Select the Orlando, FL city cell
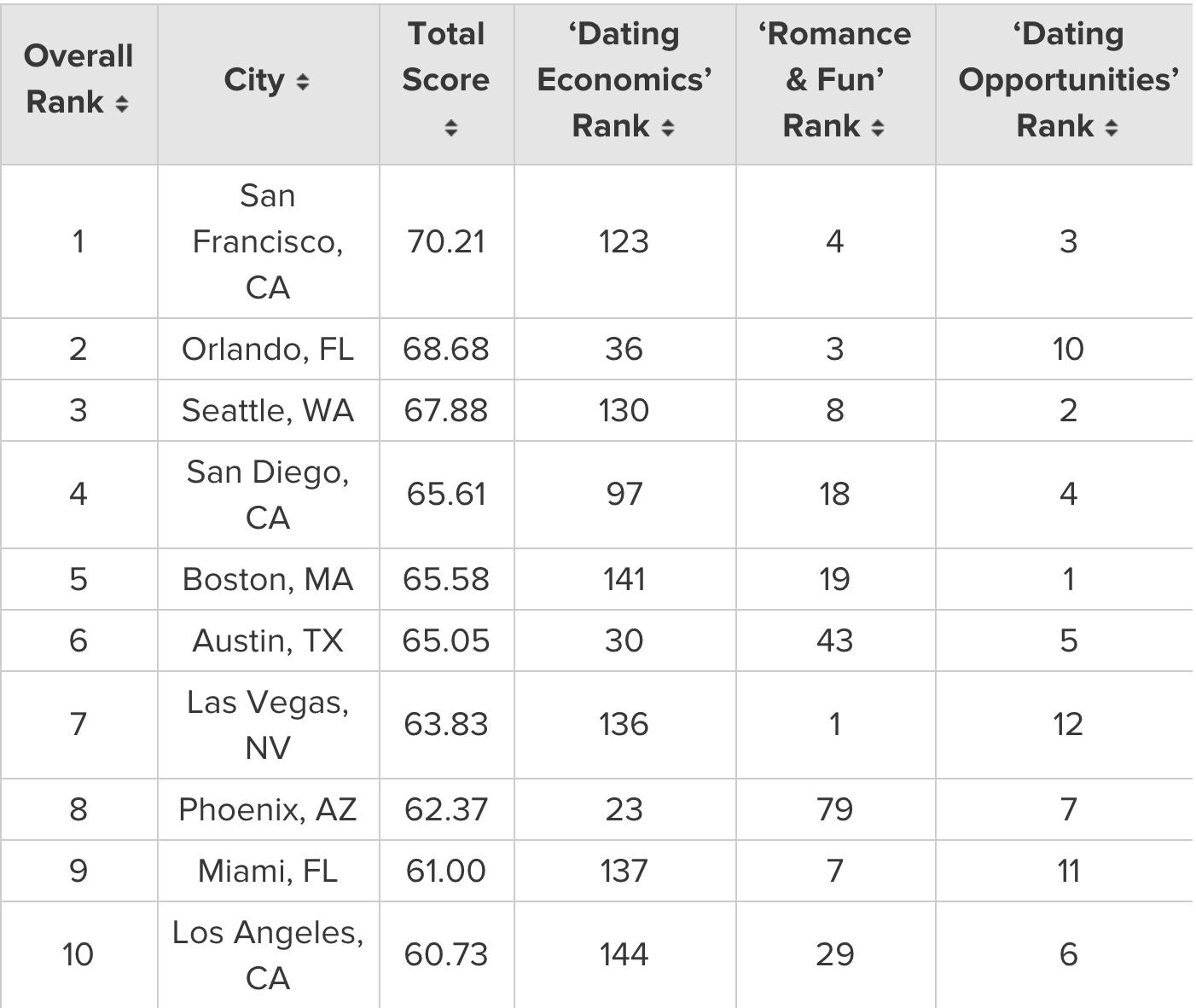 (x=268, y=349)
